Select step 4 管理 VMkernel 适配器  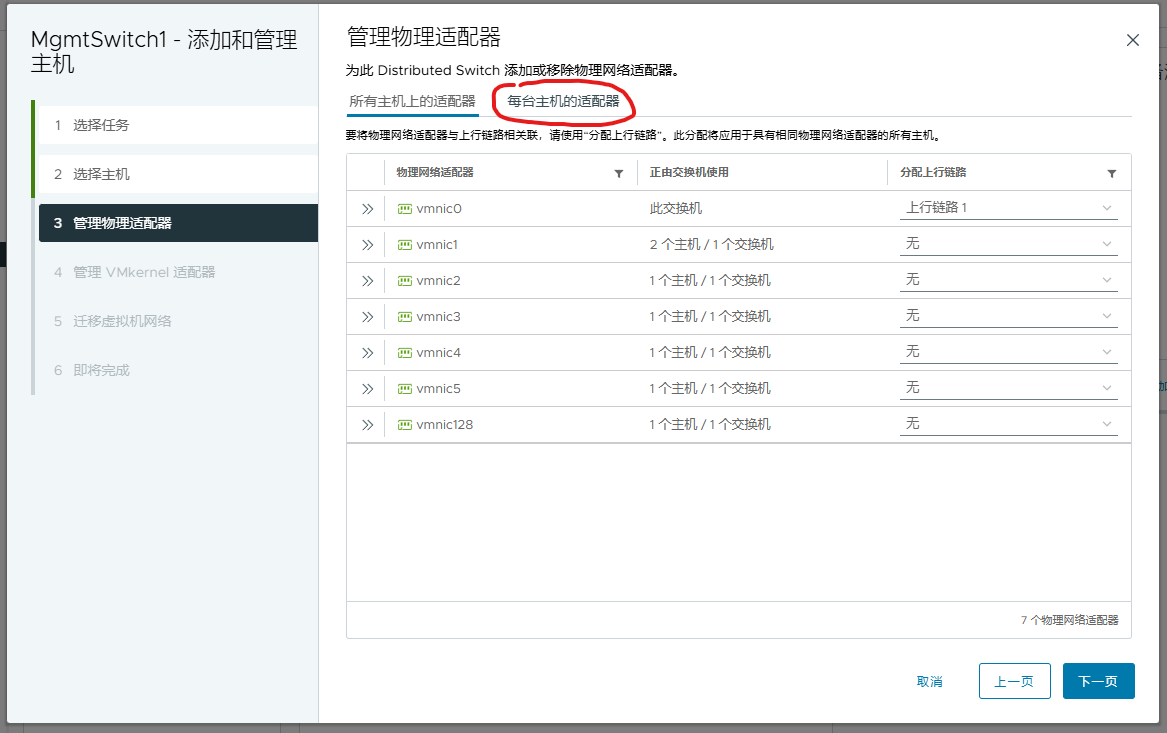tap(178, 272)
